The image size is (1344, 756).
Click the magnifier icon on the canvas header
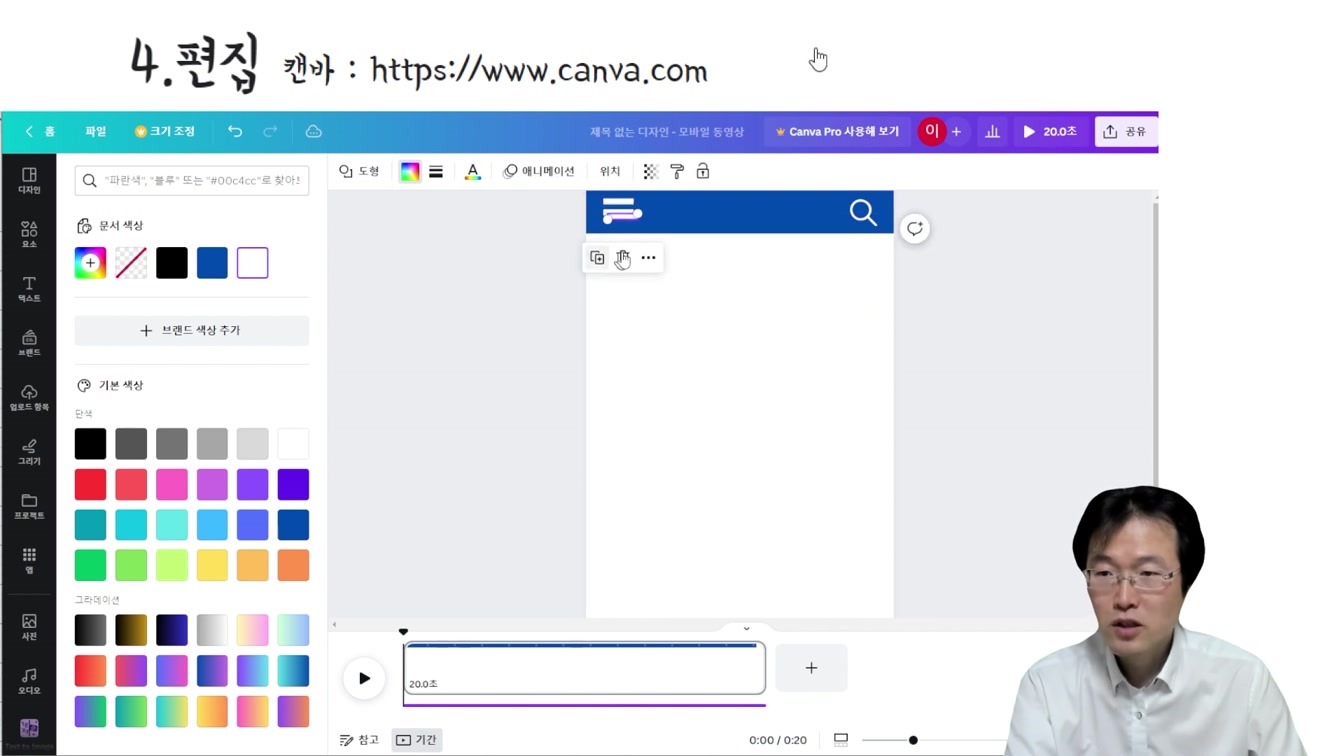coord(863,212)
